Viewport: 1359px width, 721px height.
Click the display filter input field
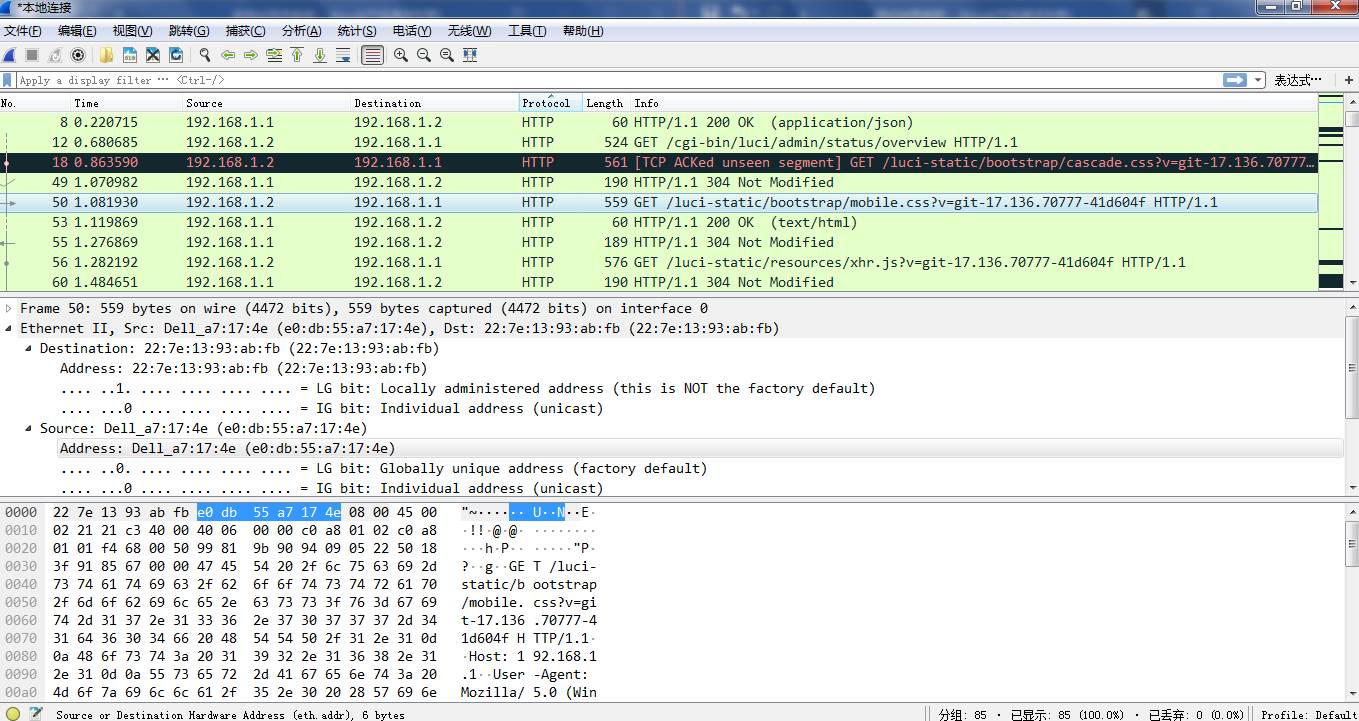pyautogui.click(x=618, y=80)
